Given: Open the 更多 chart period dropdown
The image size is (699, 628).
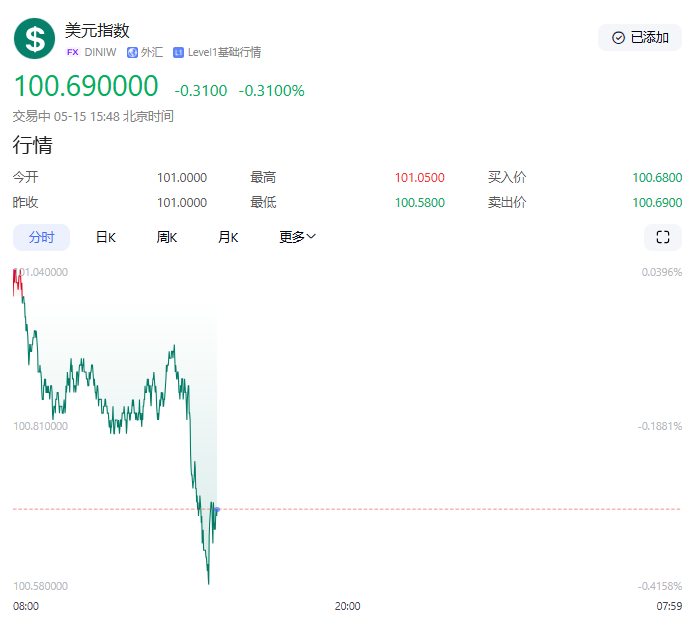Looking at the screenshot, I should tap(297, 237).
